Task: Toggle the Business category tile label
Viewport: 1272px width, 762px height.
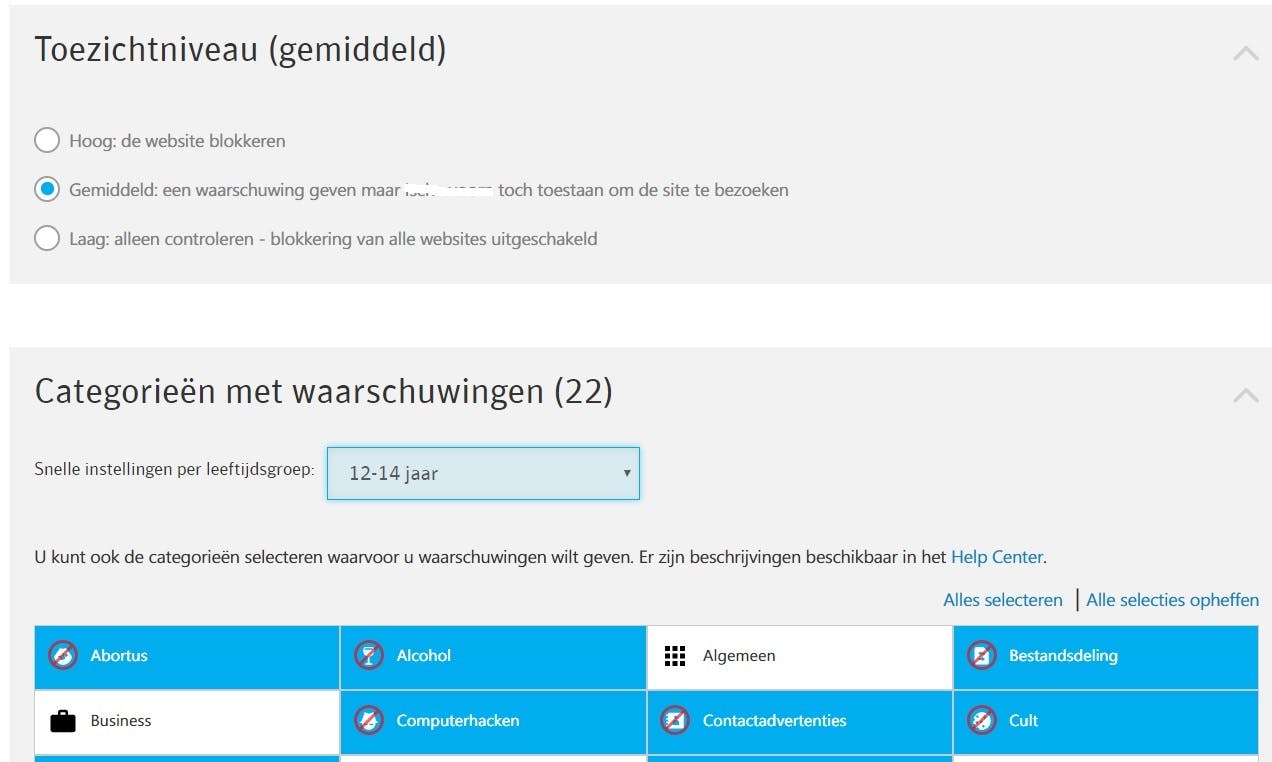Action: point(121,721)
